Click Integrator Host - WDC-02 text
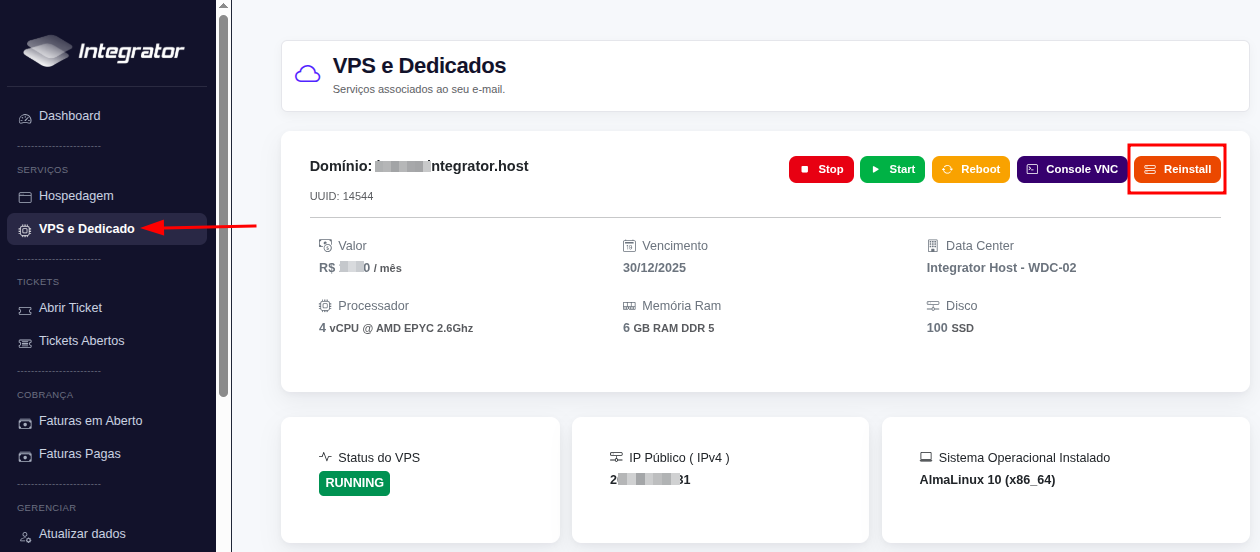This screenshot has width=1260, height=552. coord(1001,268)
